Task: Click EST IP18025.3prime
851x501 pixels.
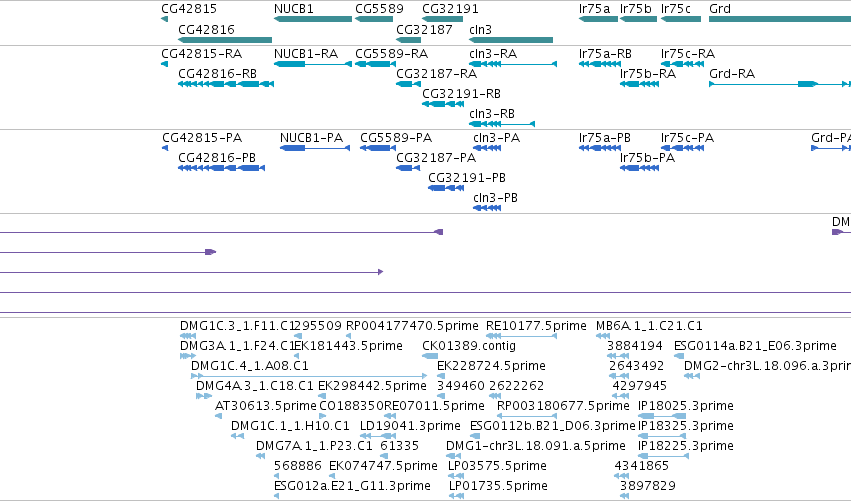Action: (x=686, y=406)
